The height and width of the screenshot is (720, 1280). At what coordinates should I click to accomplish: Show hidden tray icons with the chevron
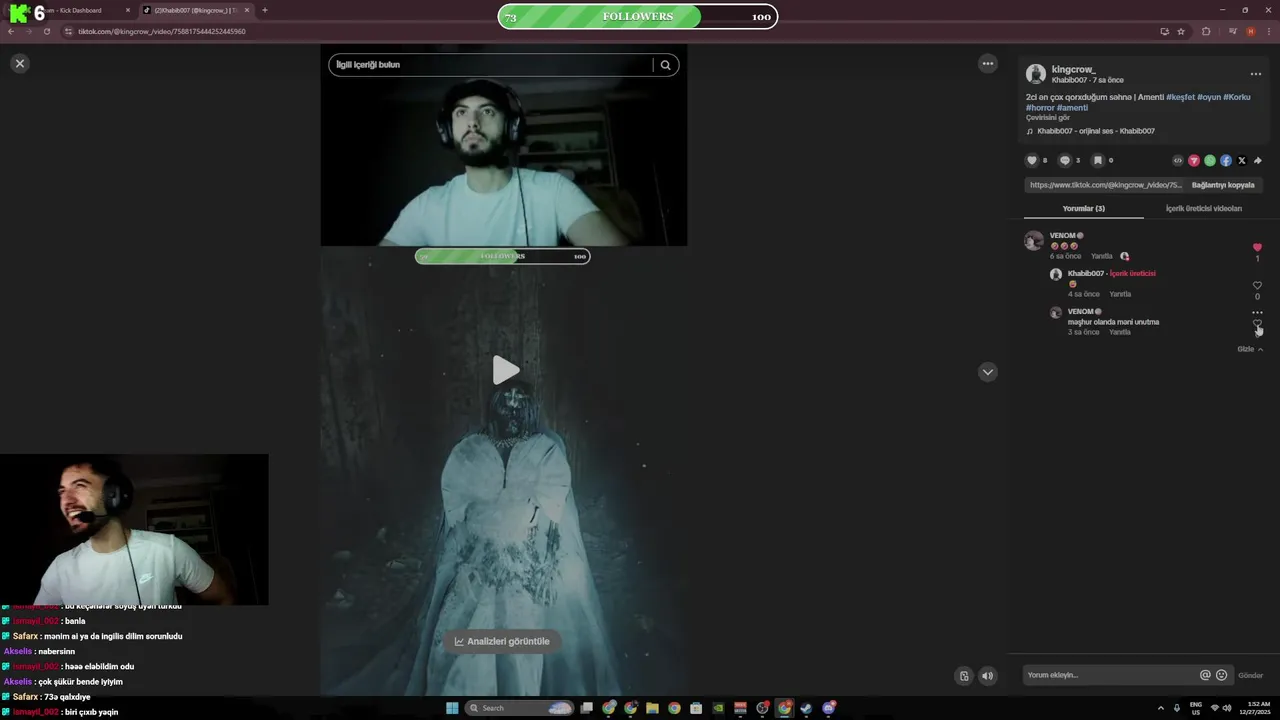[1162, 708]
